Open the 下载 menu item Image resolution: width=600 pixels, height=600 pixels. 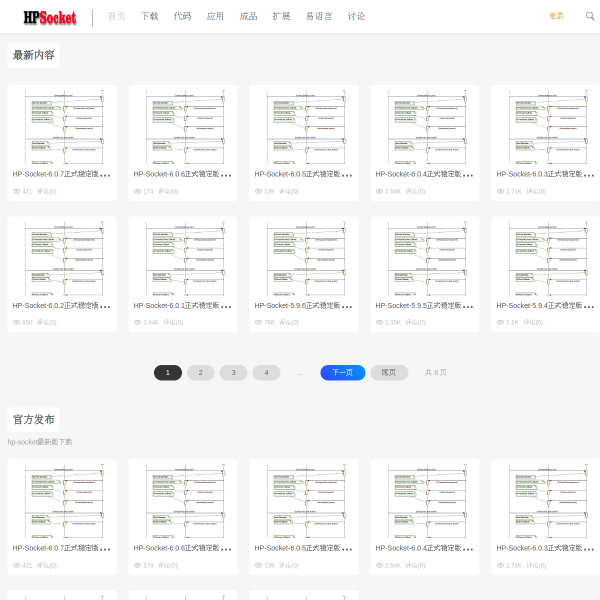click(149, 16)
